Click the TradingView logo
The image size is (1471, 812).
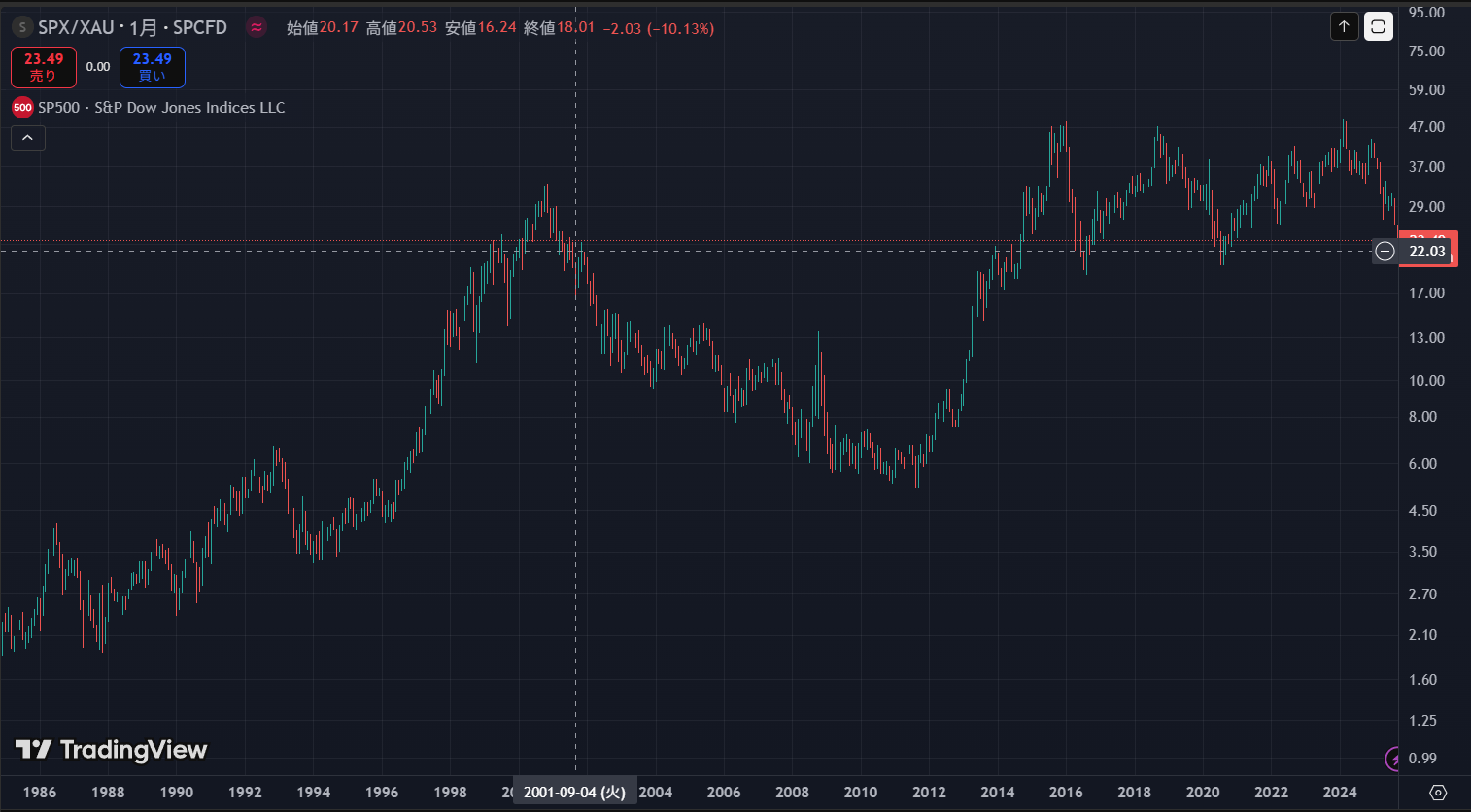click(x=111, y=749)
